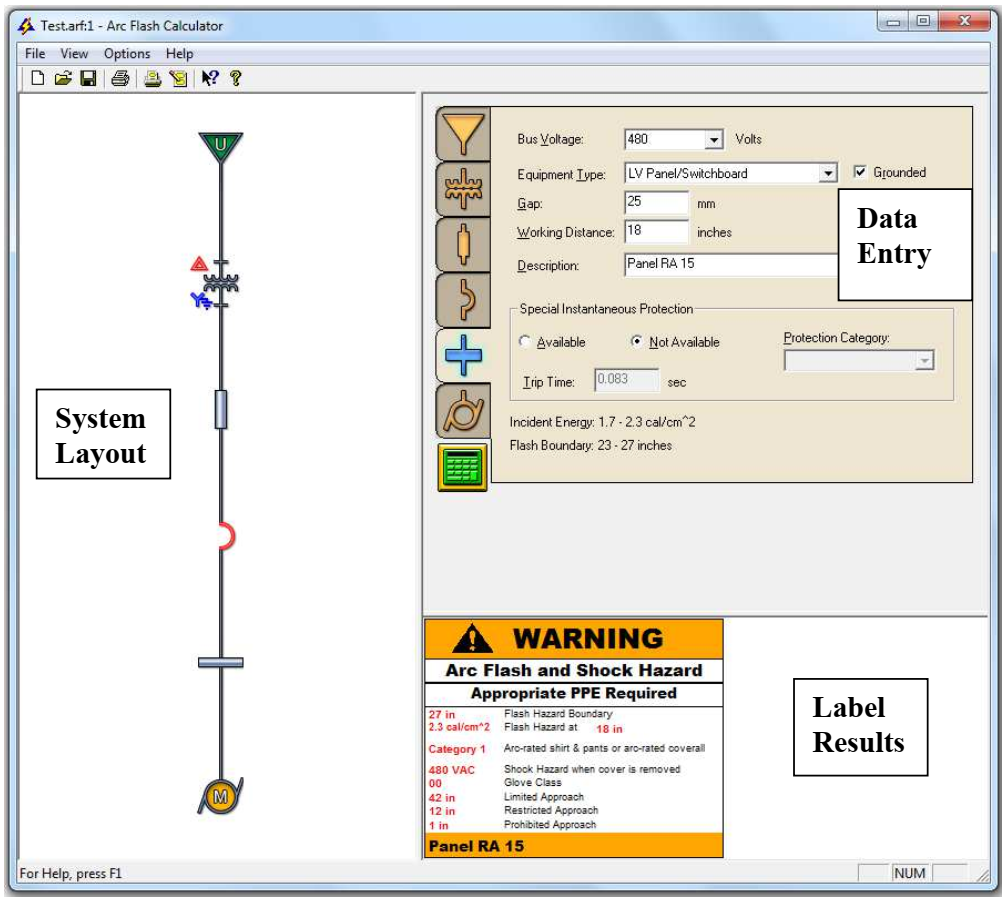The width and height of the screenshot is (1006, 899).
Task: Save the file with the floppy disk icon
Action: (x=88, y=78)
